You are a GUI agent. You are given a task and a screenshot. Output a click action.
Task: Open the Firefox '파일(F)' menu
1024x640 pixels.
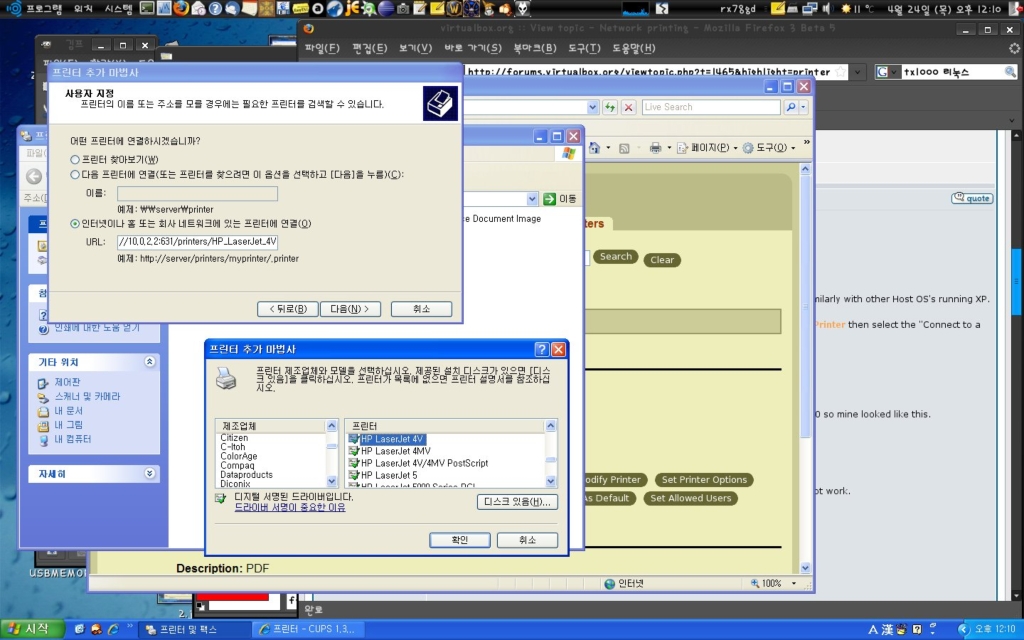click(x=322, y=48)
